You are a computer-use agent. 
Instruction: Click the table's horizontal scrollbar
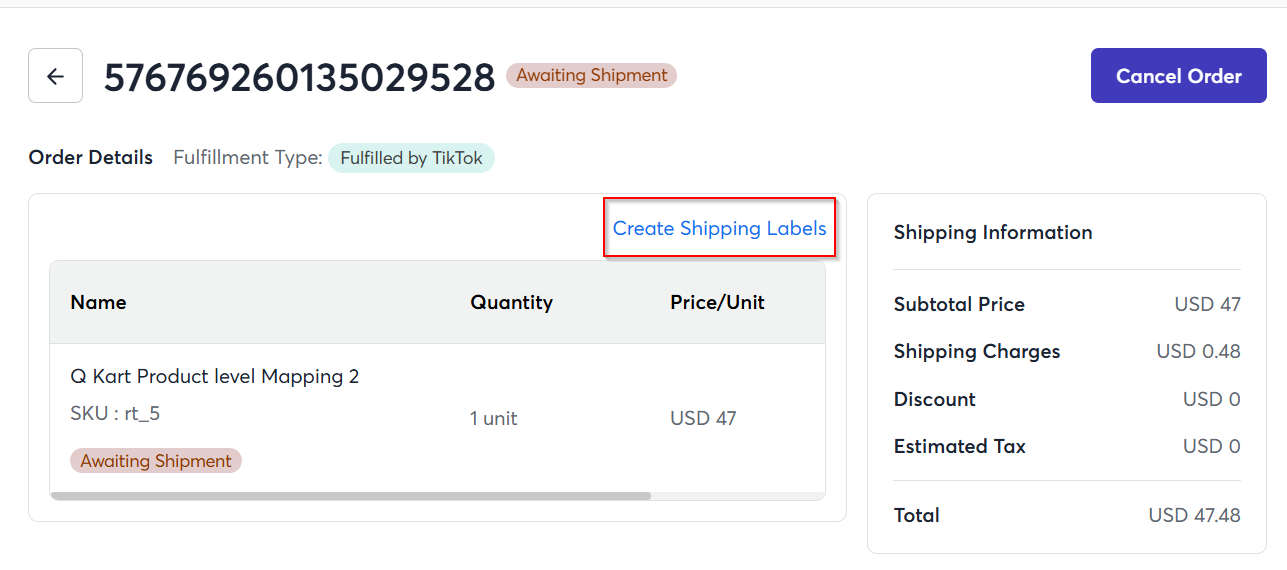[350, 495]
